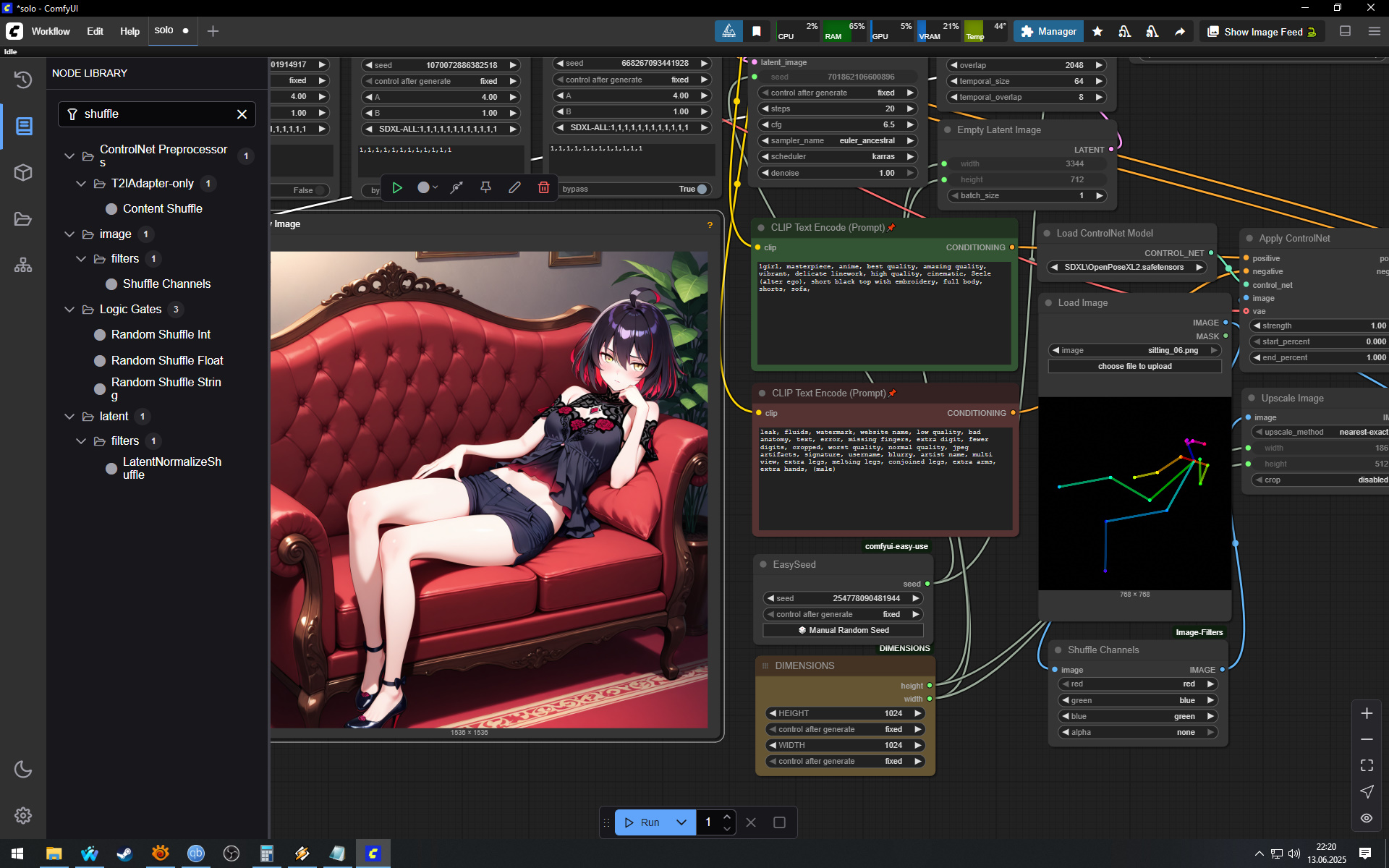The image size is (1389, 868).
Task: Open the hamburger menu at top right
Action: [1374, 31]
